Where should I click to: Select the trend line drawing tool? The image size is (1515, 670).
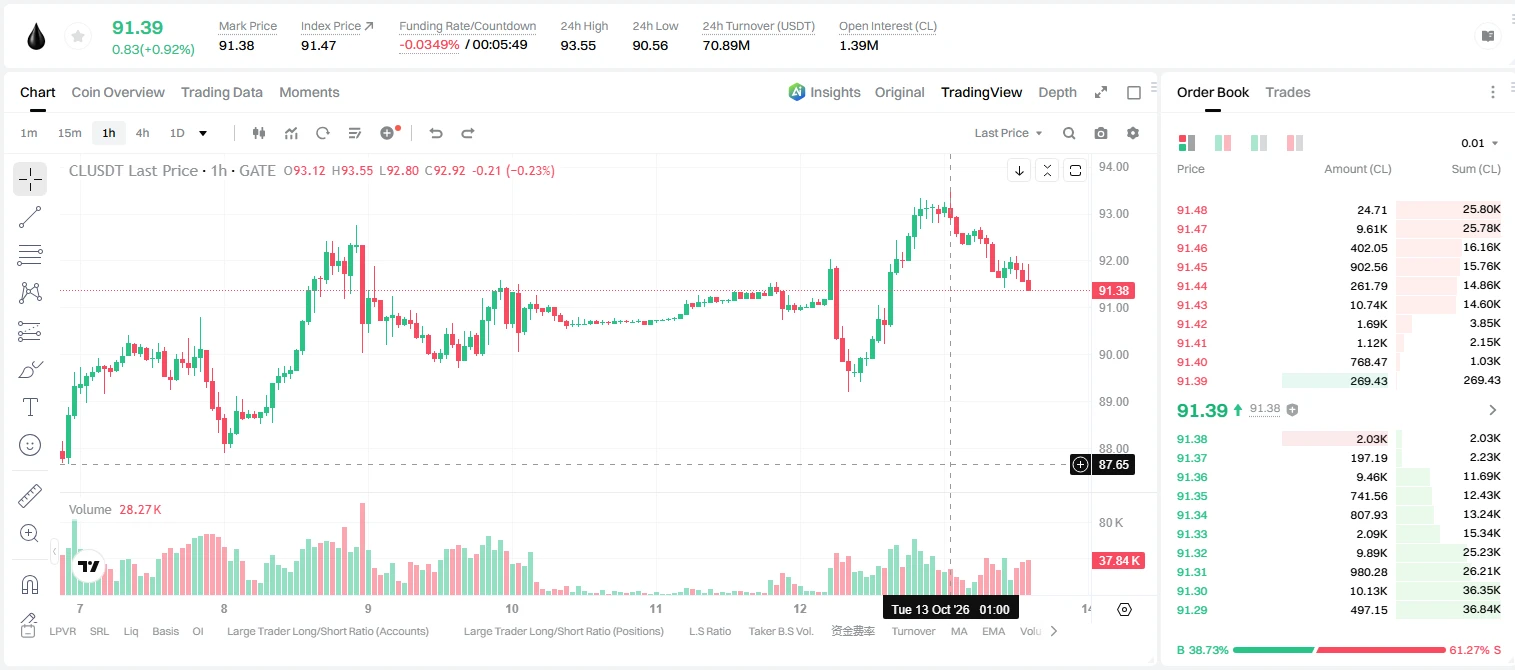tap(30, 218)
